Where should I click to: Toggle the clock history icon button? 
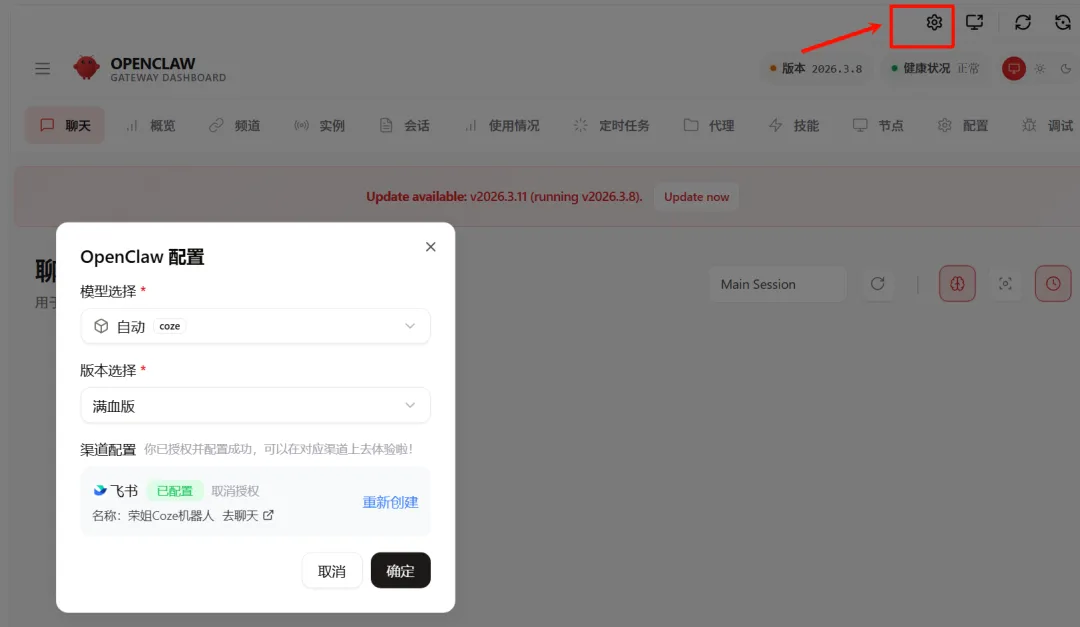pyautogui.click(x=1053, y=284)
